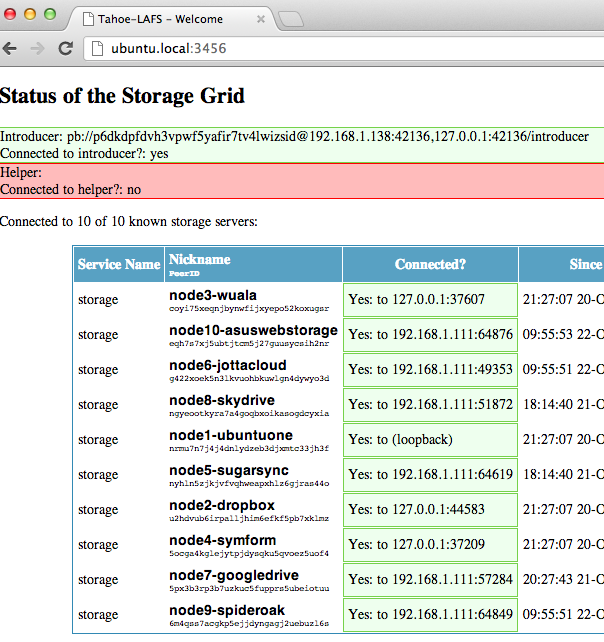Image resolution: width=604 pixels, height=642 pixels.
Task: Click cell 'Yes: to 192.168.1.111:51872'
Action: [430, 405]
